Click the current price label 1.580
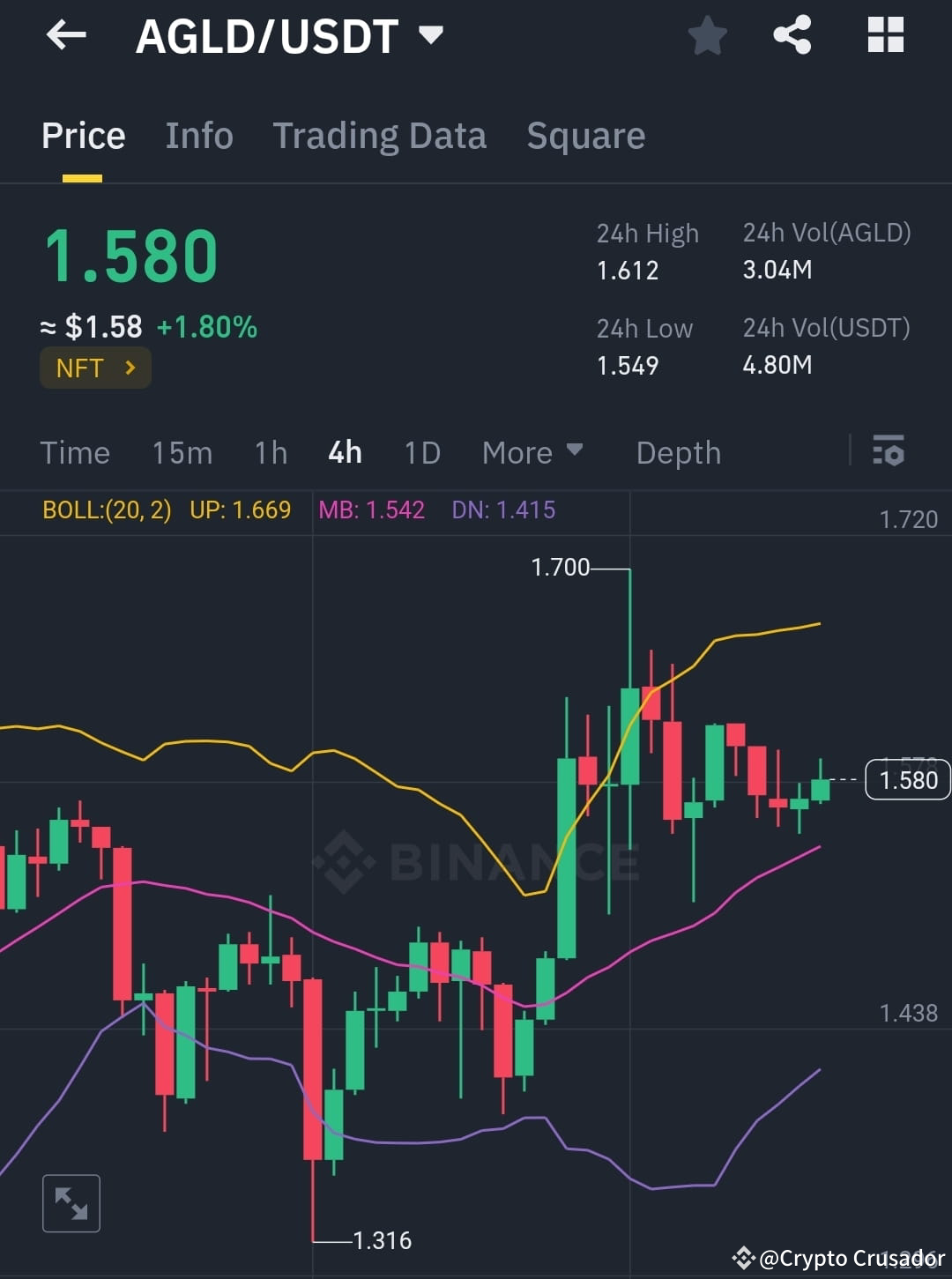Screen dimensions: 952x1279 [x=907, y=779]
